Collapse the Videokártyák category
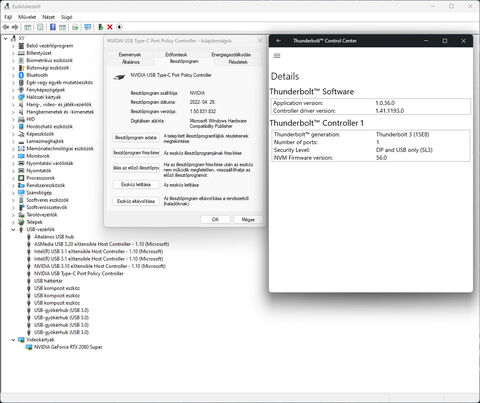480x403 pixels. click(x=13, y=340)
